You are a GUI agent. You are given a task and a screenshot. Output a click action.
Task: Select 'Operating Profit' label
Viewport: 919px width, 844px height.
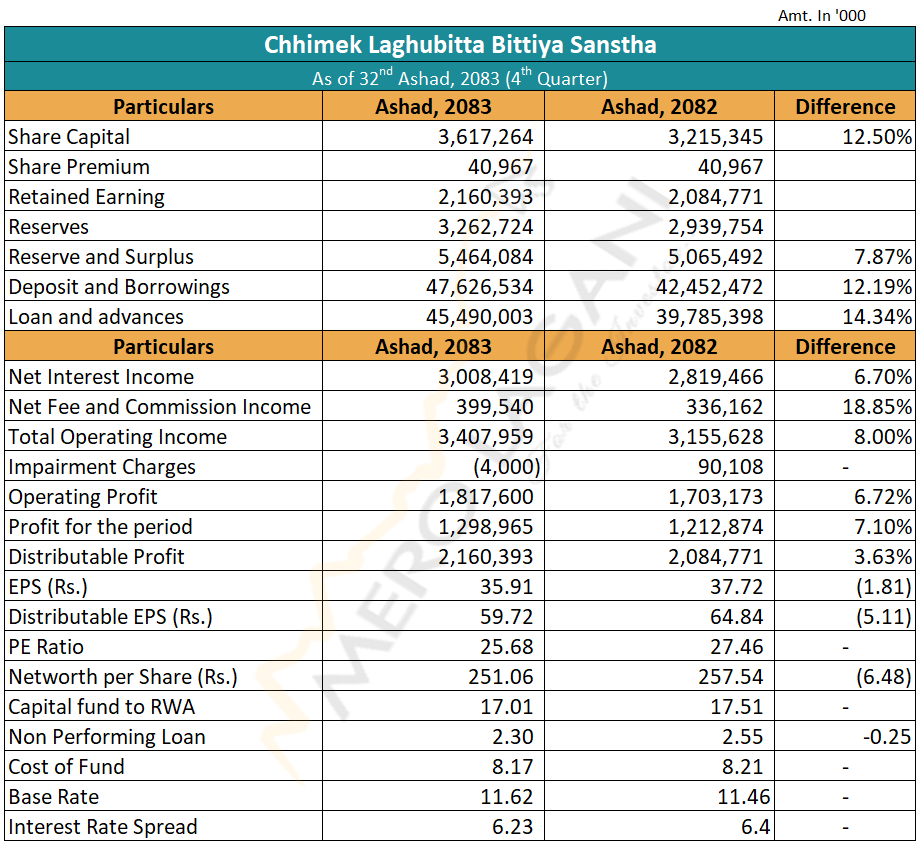(83, 496)
